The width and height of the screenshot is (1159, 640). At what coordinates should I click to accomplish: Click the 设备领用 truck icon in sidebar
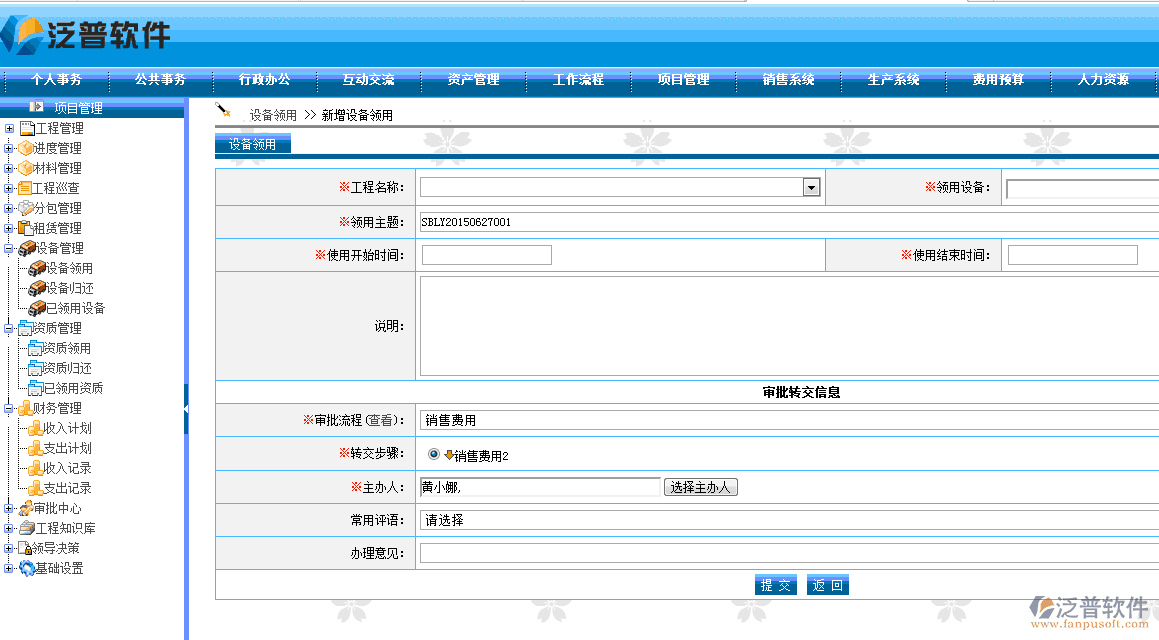point(37,268)
